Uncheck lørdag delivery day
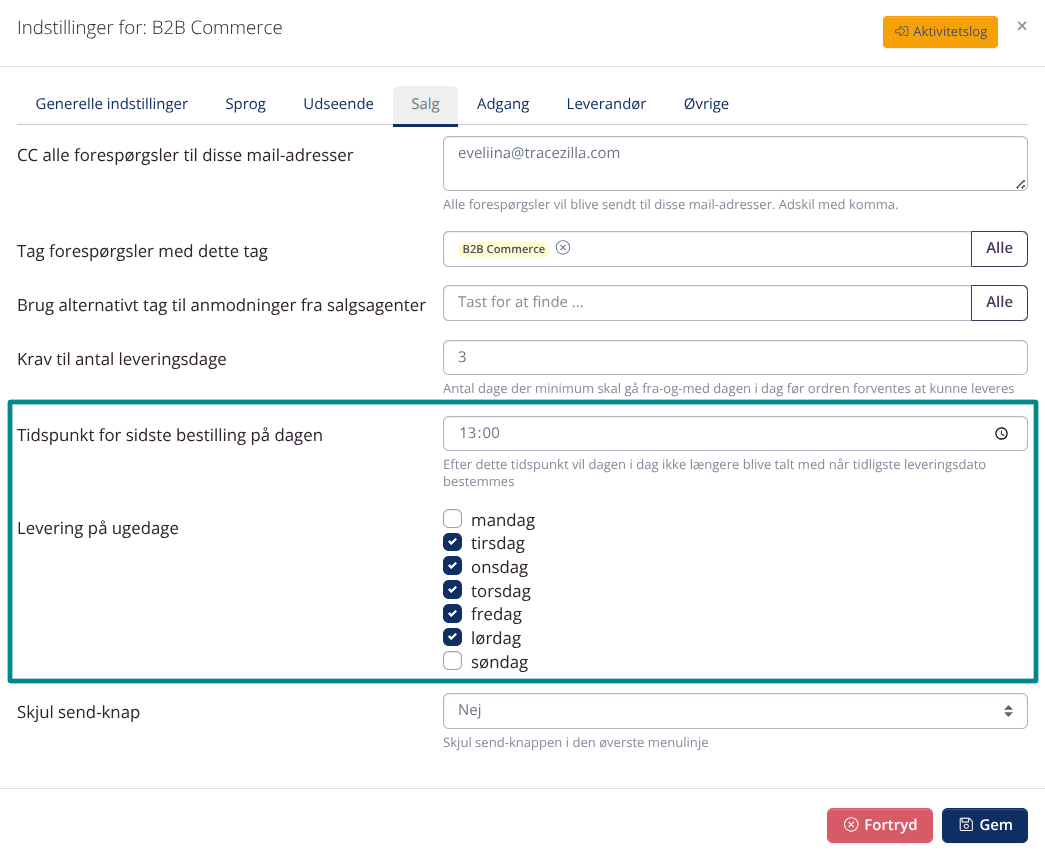The image size is (1045, 858). [453, 637]
